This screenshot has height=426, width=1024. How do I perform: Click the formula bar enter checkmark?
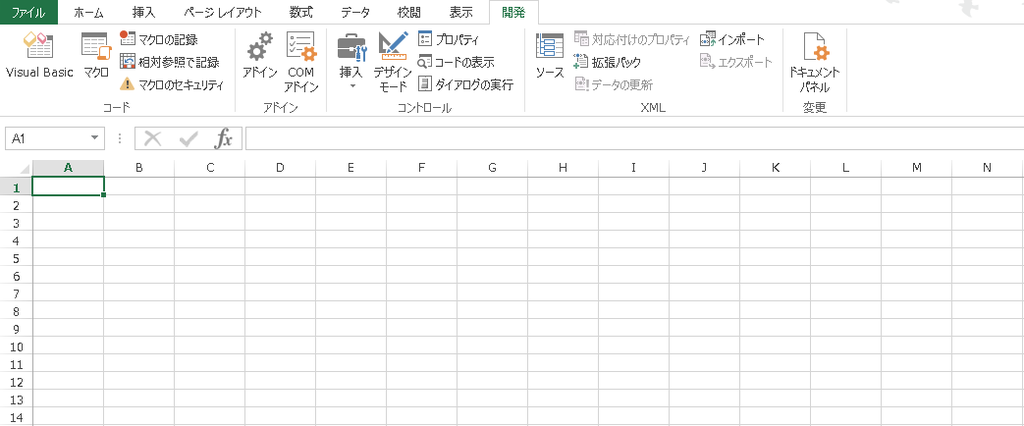(188, 139)
